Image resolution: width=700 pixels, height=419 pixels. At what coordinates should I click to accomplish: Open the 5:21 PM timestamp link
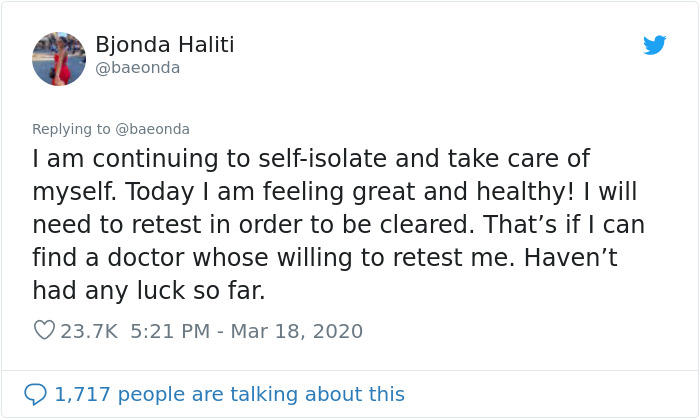click(170, 331)
